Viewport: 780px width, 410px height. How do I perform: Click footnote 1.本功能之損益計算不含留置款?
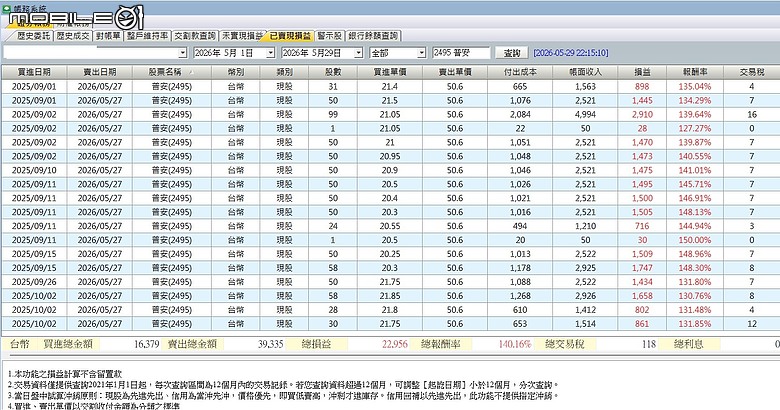65,374
